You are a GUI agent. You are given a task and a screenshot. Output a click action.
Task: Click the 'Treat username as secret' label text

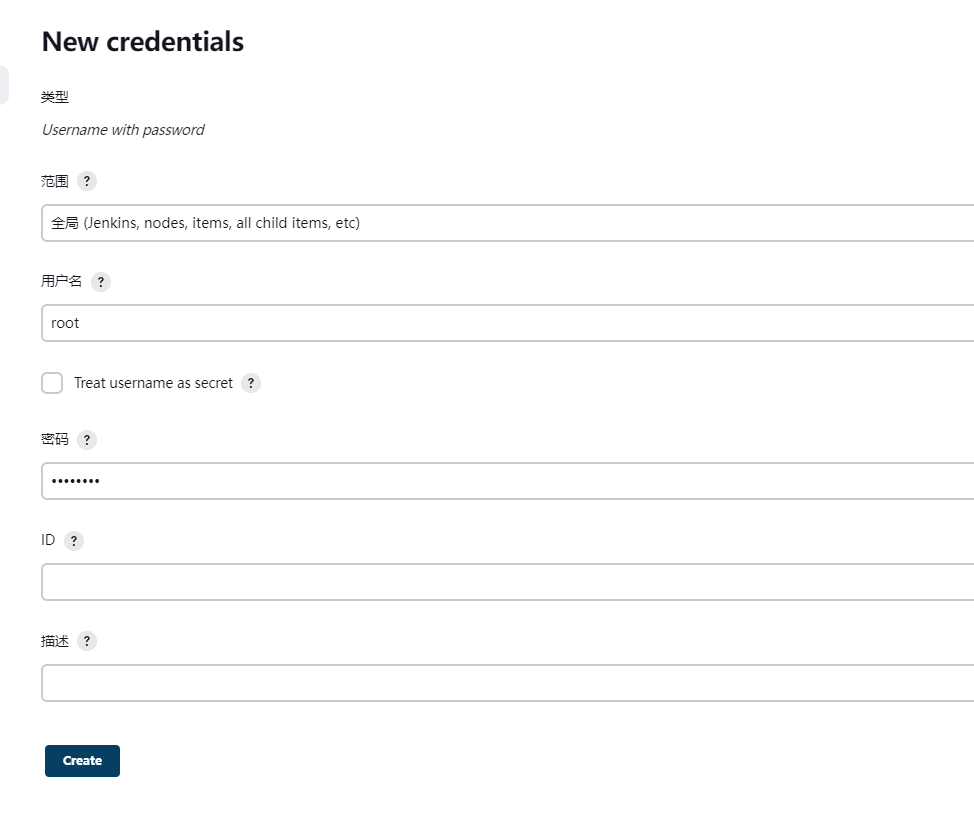coord(153,383)
